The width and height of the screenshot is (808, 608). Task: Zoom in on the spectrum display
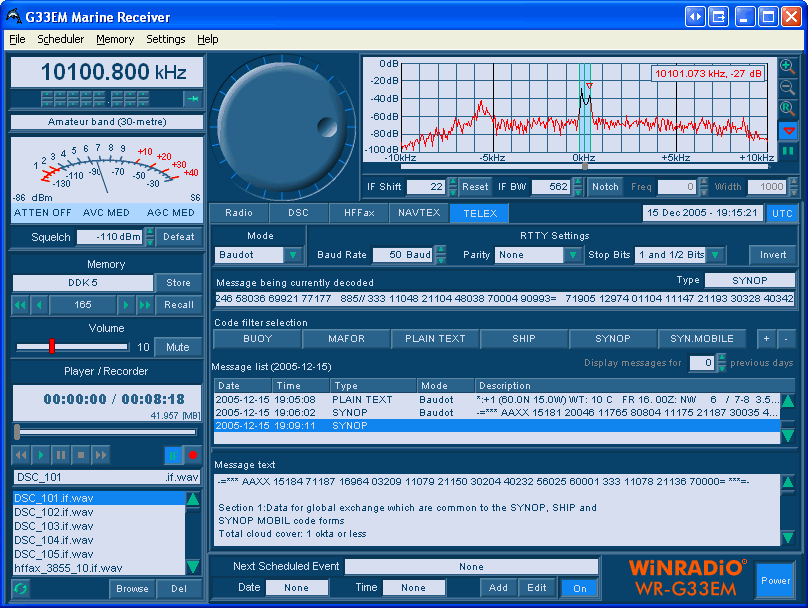coord(788,67)
